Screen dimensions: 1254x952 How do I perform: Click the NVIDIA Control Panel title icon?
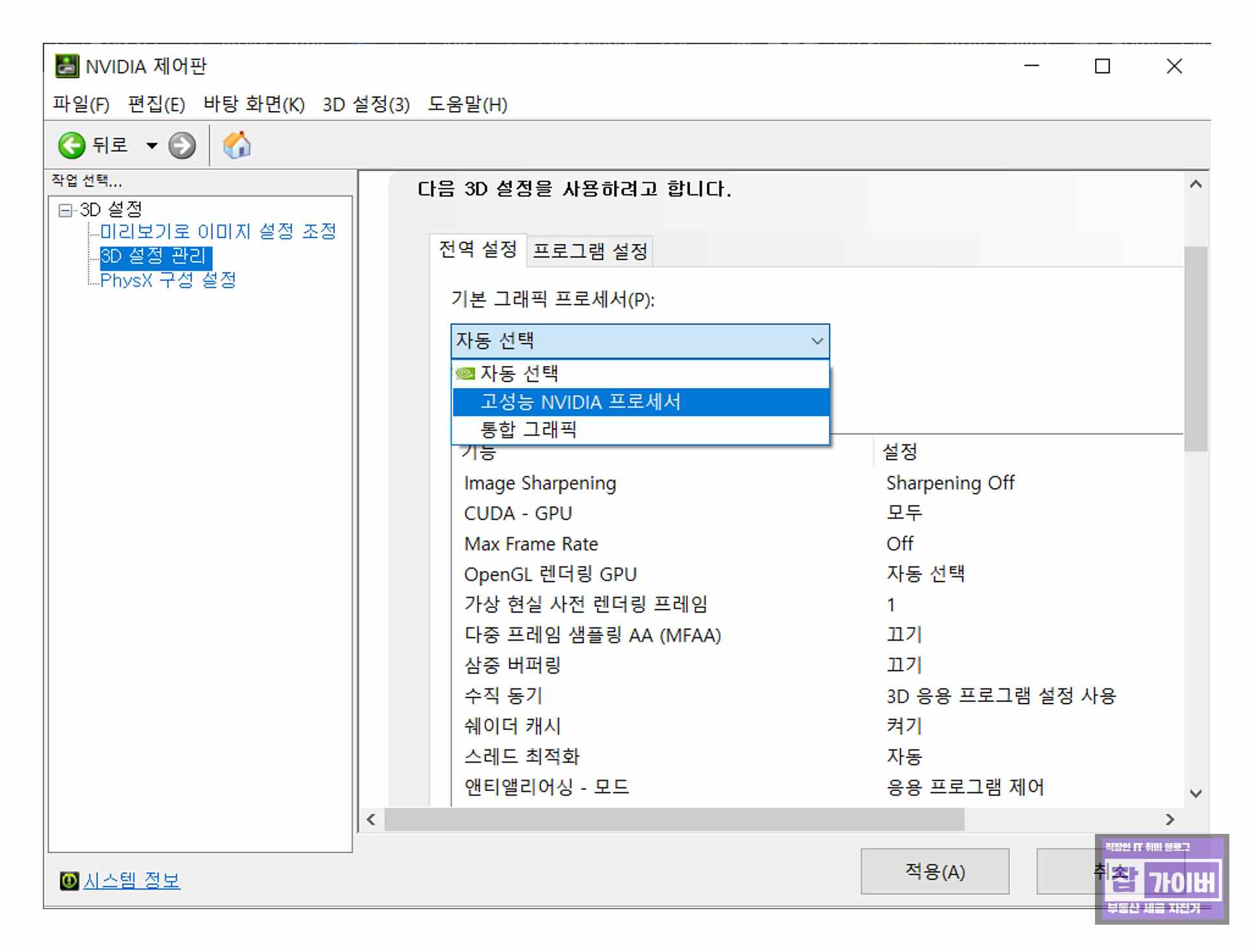[67, 66]
